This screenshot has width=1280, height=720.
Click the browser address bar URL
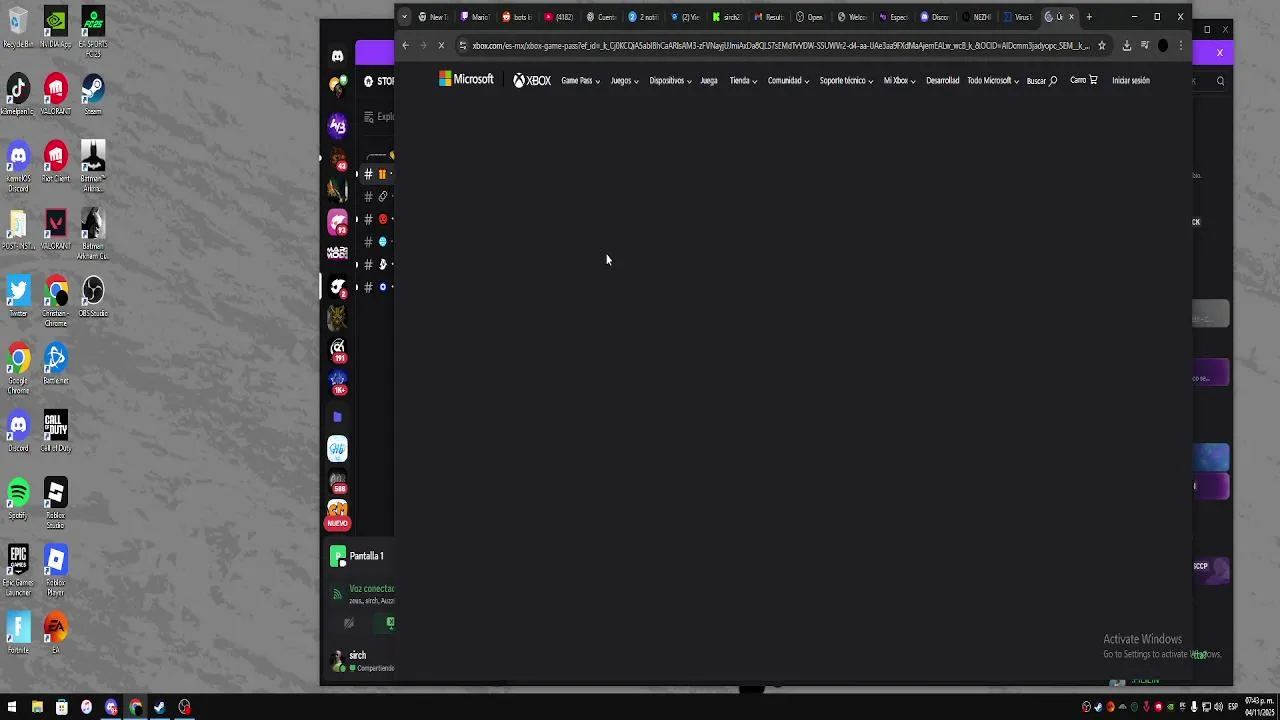pos(780,45)
